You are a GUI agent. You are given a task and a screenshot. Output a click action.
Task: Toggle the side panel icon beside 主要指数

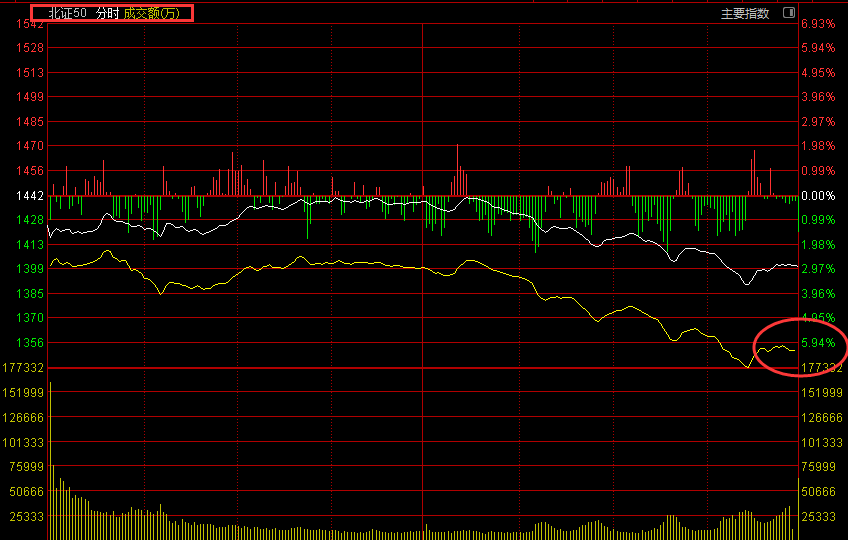pyautogui.click(x=789, y=12)
